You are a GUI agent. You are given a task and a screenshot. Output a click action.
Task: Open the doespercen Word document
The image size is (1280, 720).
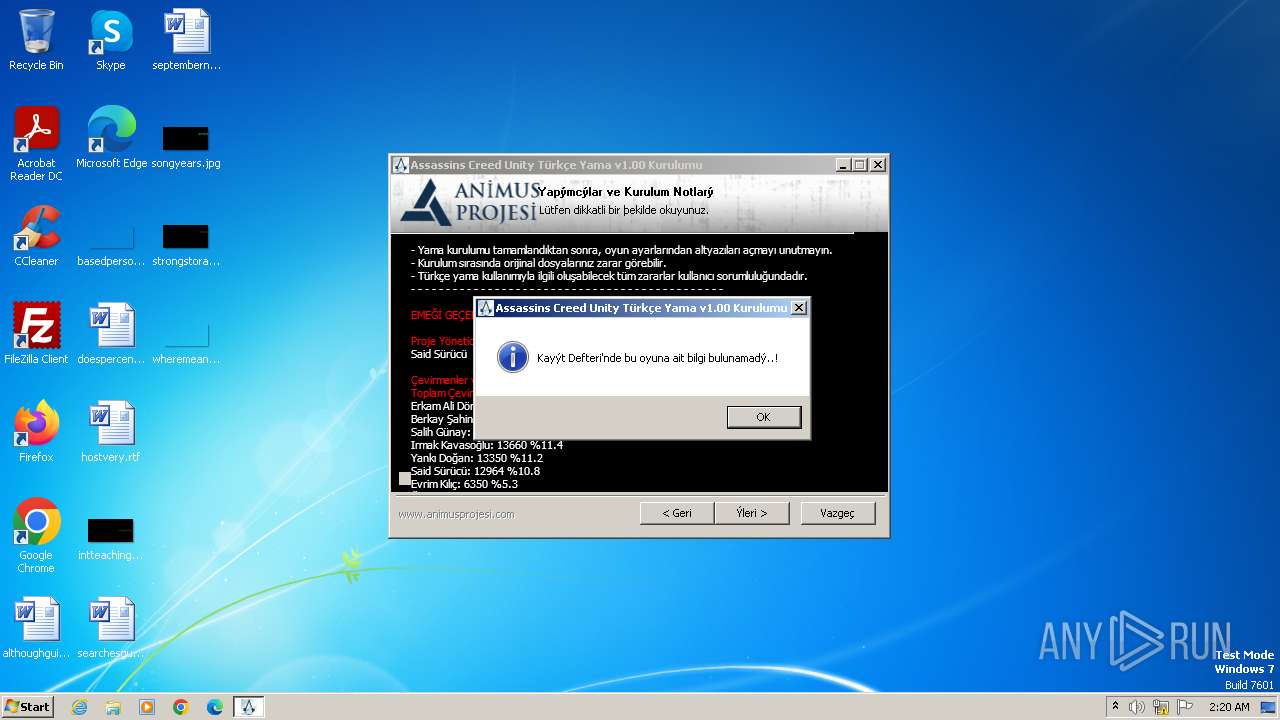pos(111,333)
